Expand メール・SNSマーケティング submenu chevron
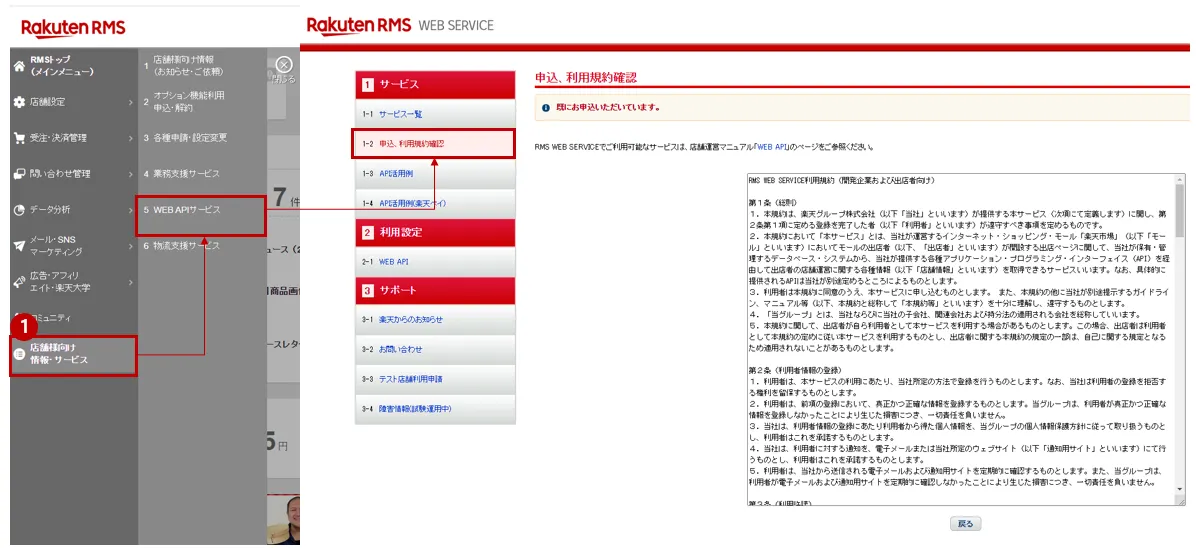This screenshot has height=548, width=1196. 130,246
